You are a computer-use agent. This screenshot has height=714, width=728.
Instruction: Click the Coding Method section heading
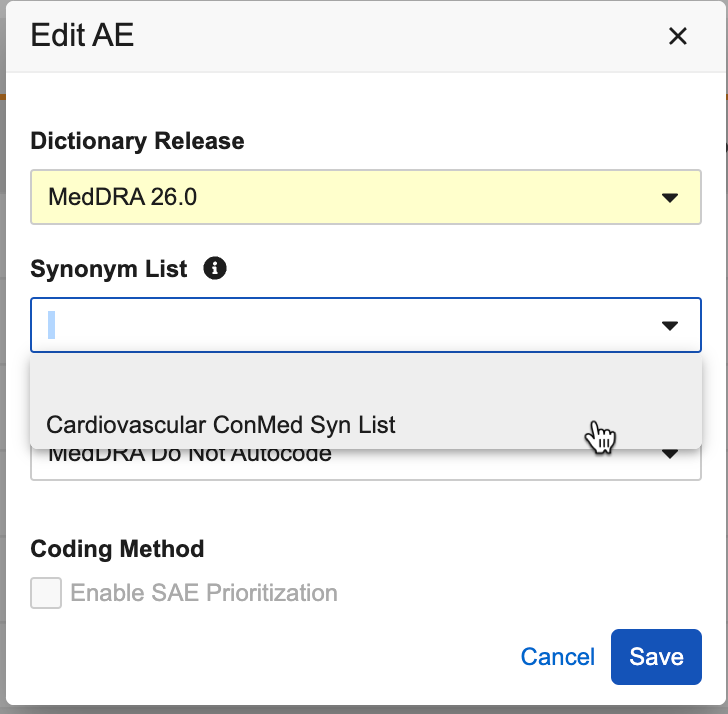pos(117,549)
